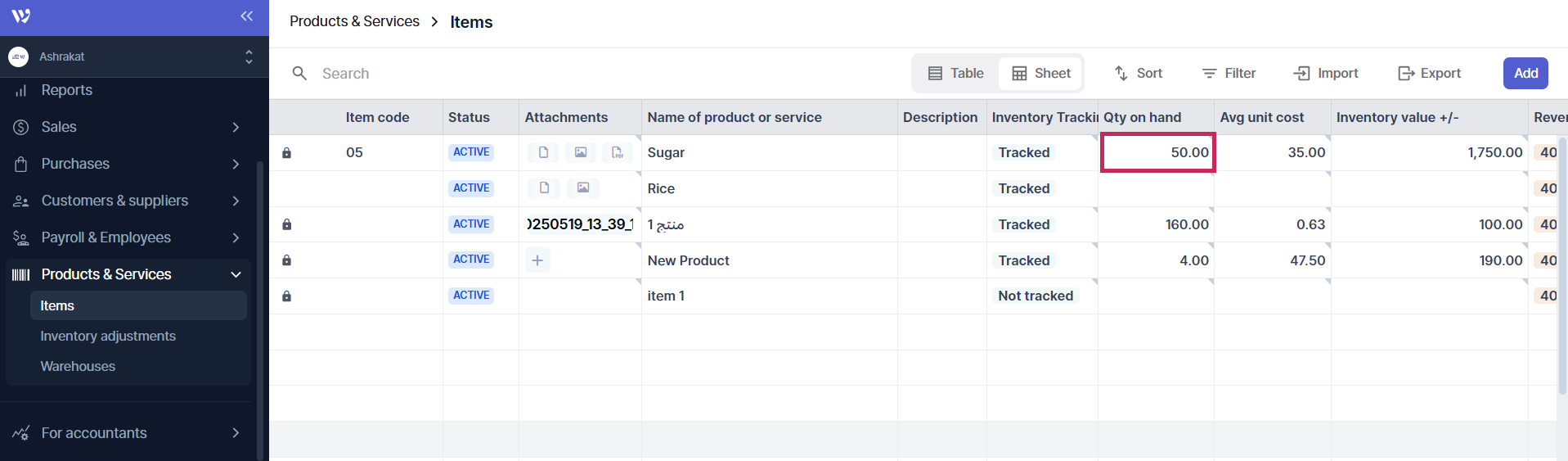
Task: Go to Warehouses in the sidebar
Action: pyautogui.click(x=78, y=366)
